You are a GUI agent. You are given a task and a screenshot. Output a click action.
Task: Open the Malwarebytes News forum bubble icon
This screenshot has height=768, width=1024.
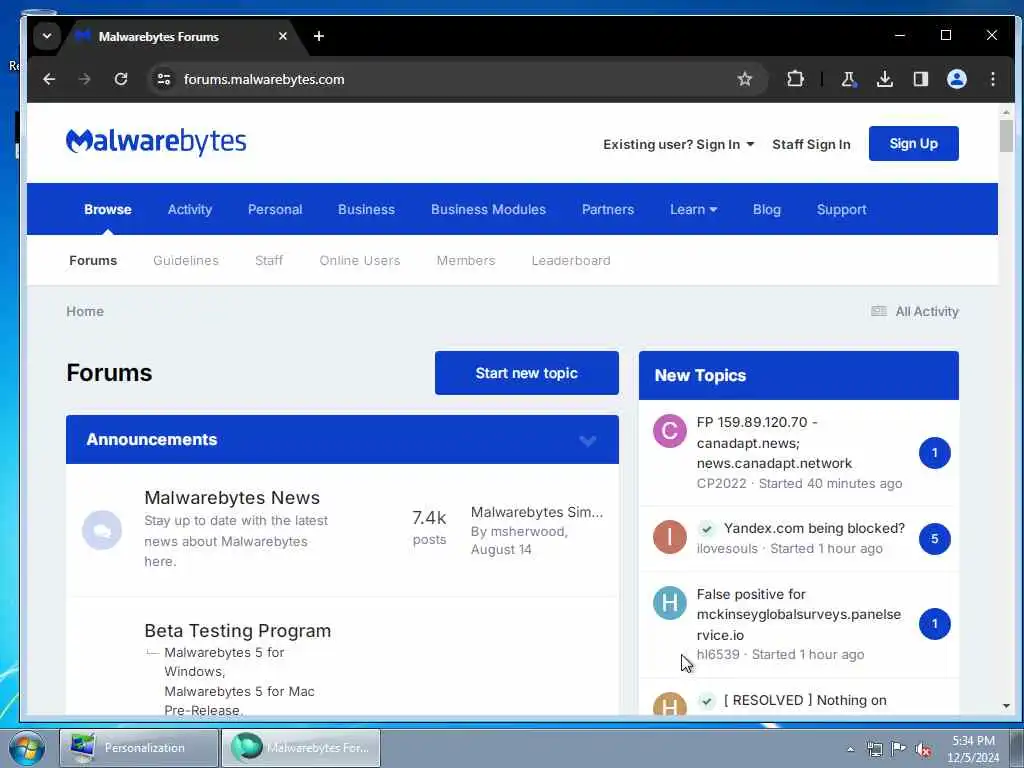click(x=102, y=530)
